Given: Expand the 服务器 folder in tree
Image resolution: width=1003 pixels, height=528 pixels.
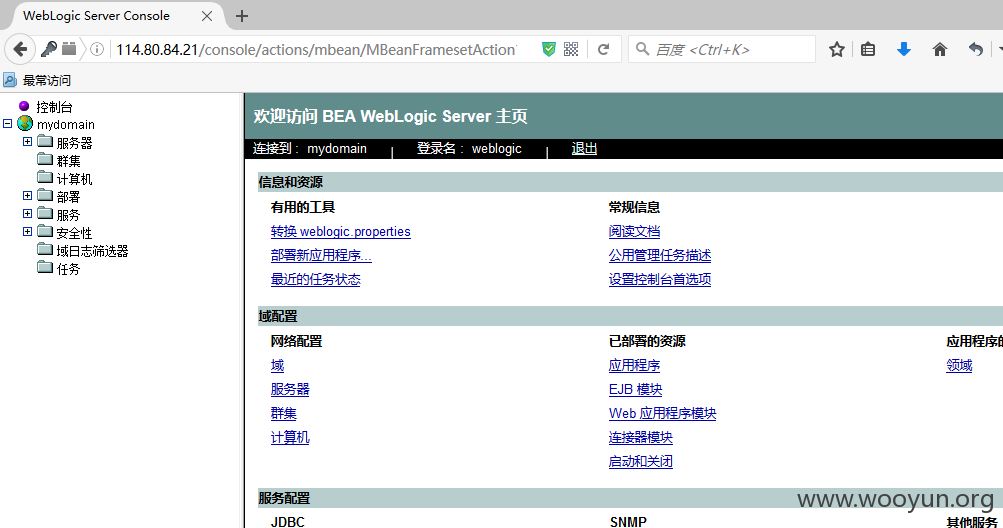Looking at the screenshot, I should (28, 141).
